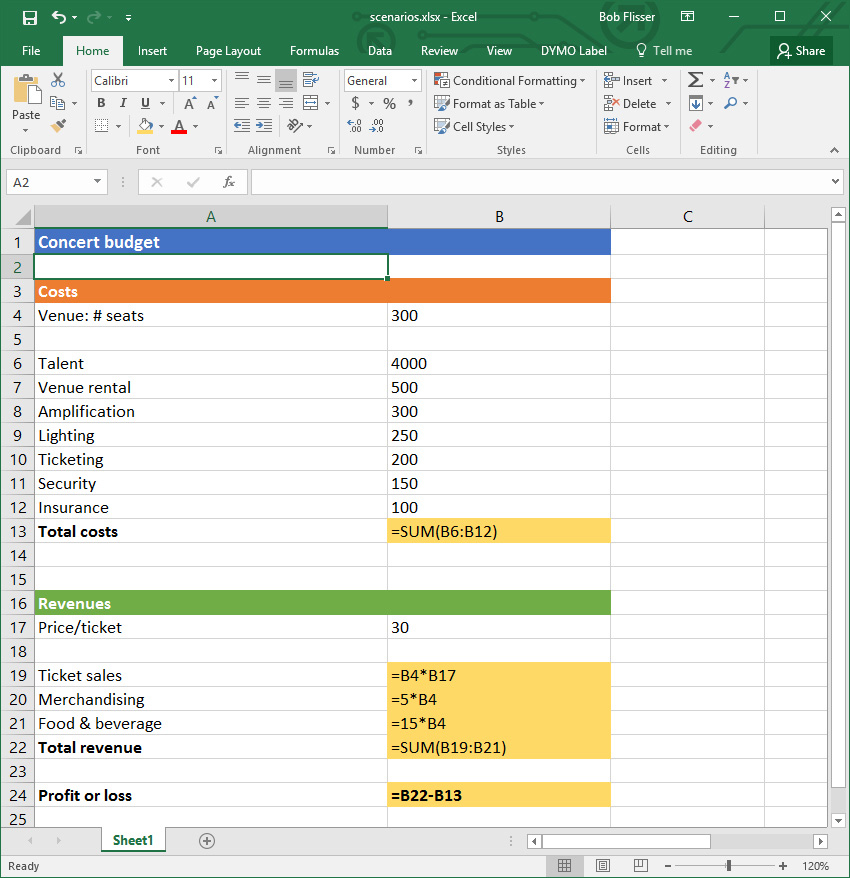Open the Format as Table button
Image resolution: width=850 pixels, height=878 pixels.
tap(489, 104)
